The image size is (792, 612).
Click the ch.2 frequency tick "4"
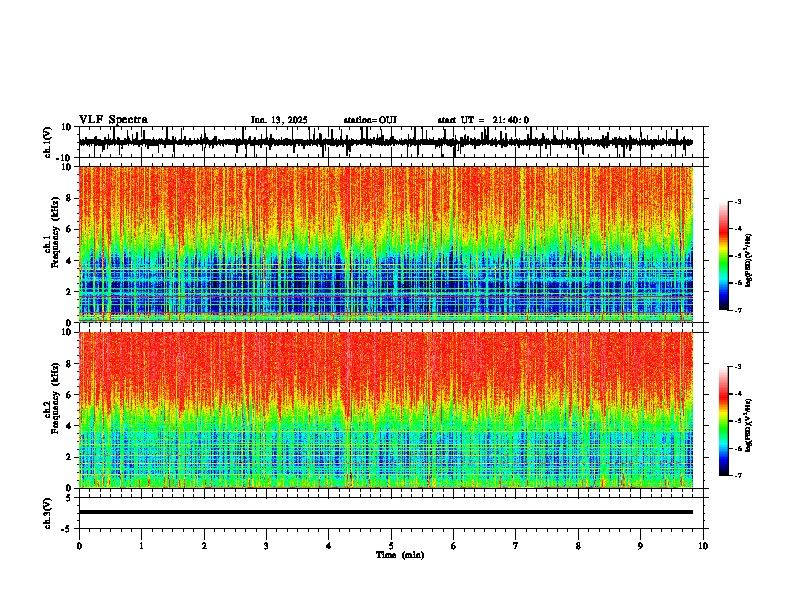point(70,426)
